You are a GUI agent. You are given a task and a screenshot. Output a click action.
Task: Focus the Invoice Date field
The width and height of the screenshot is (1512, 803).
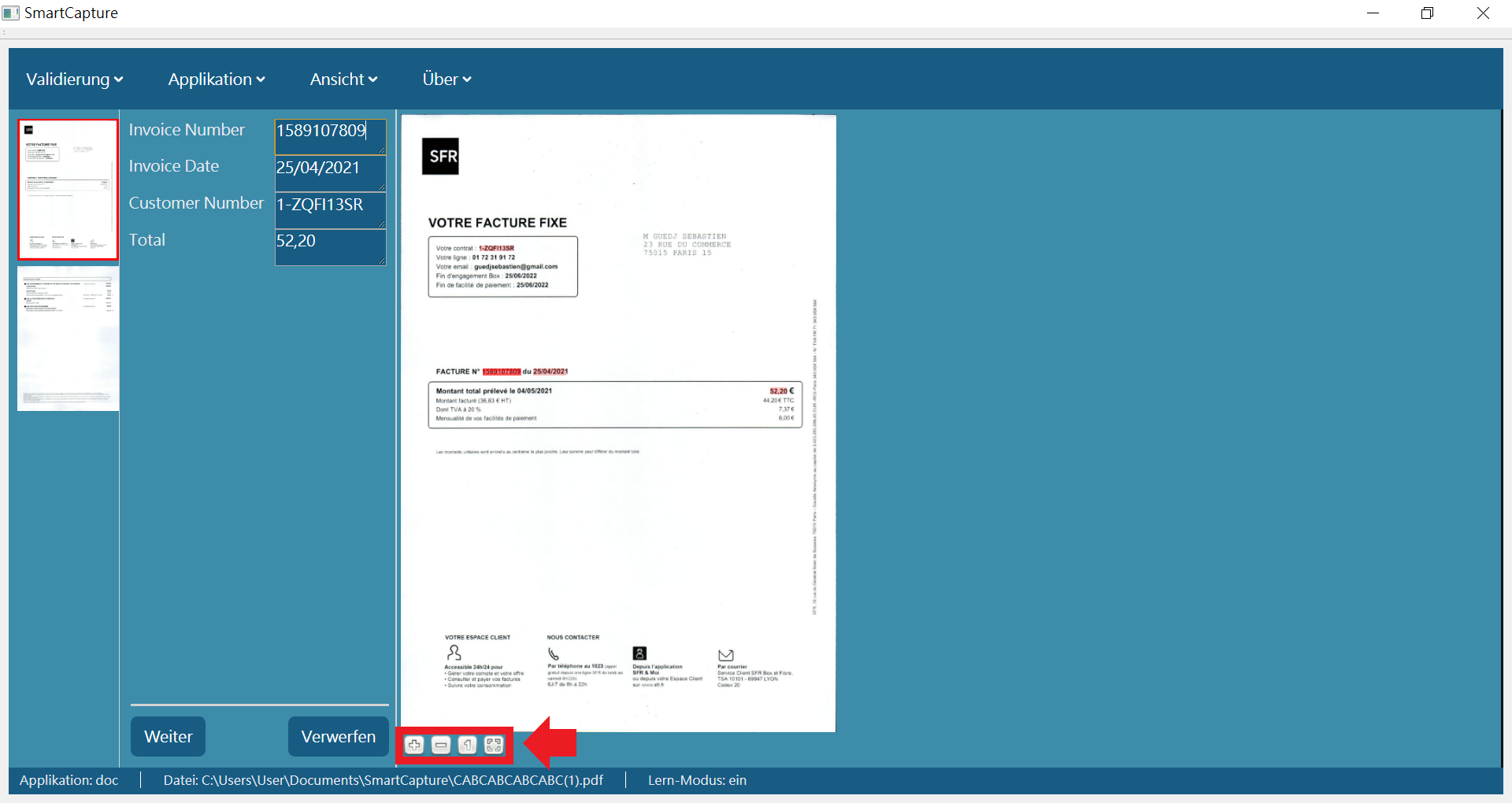330,173
